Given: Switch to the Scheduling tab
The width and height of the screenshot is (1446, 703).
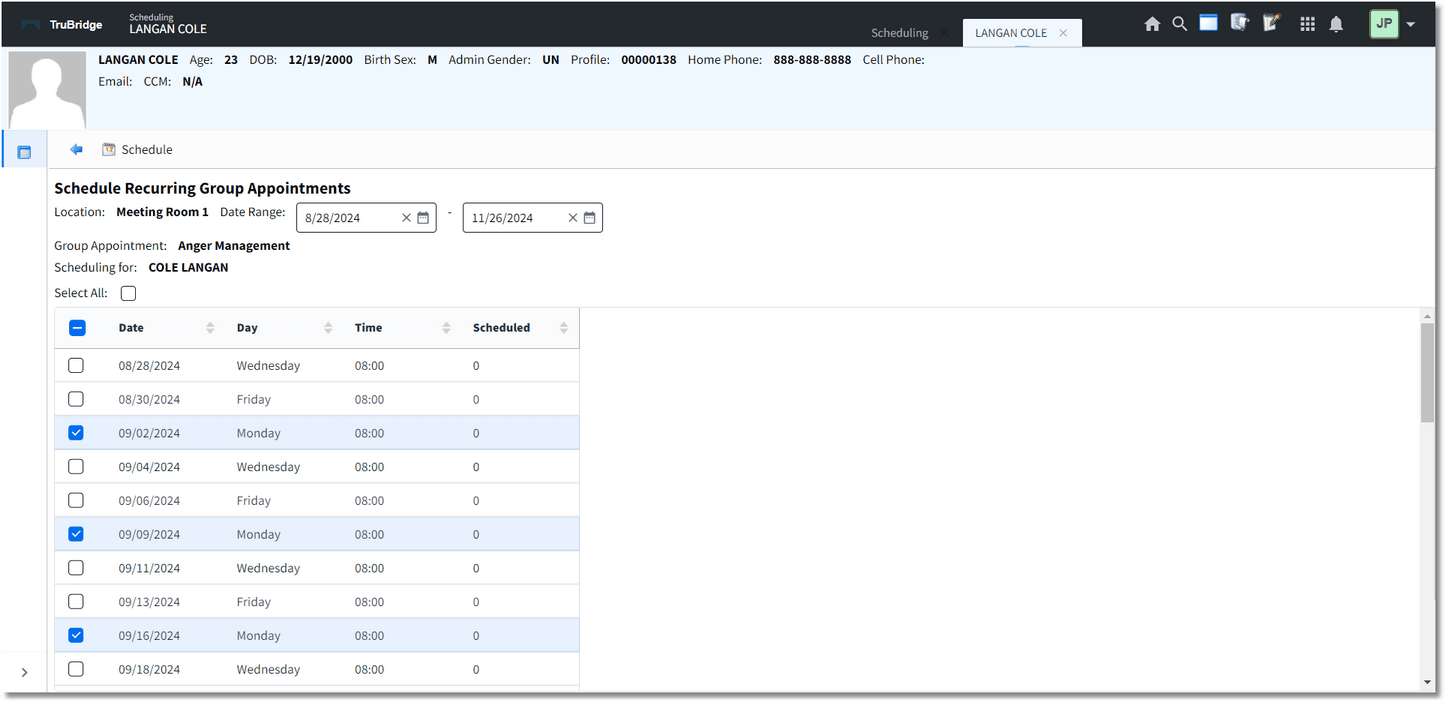Looking at the screenshot, I should tap(899, 33).
